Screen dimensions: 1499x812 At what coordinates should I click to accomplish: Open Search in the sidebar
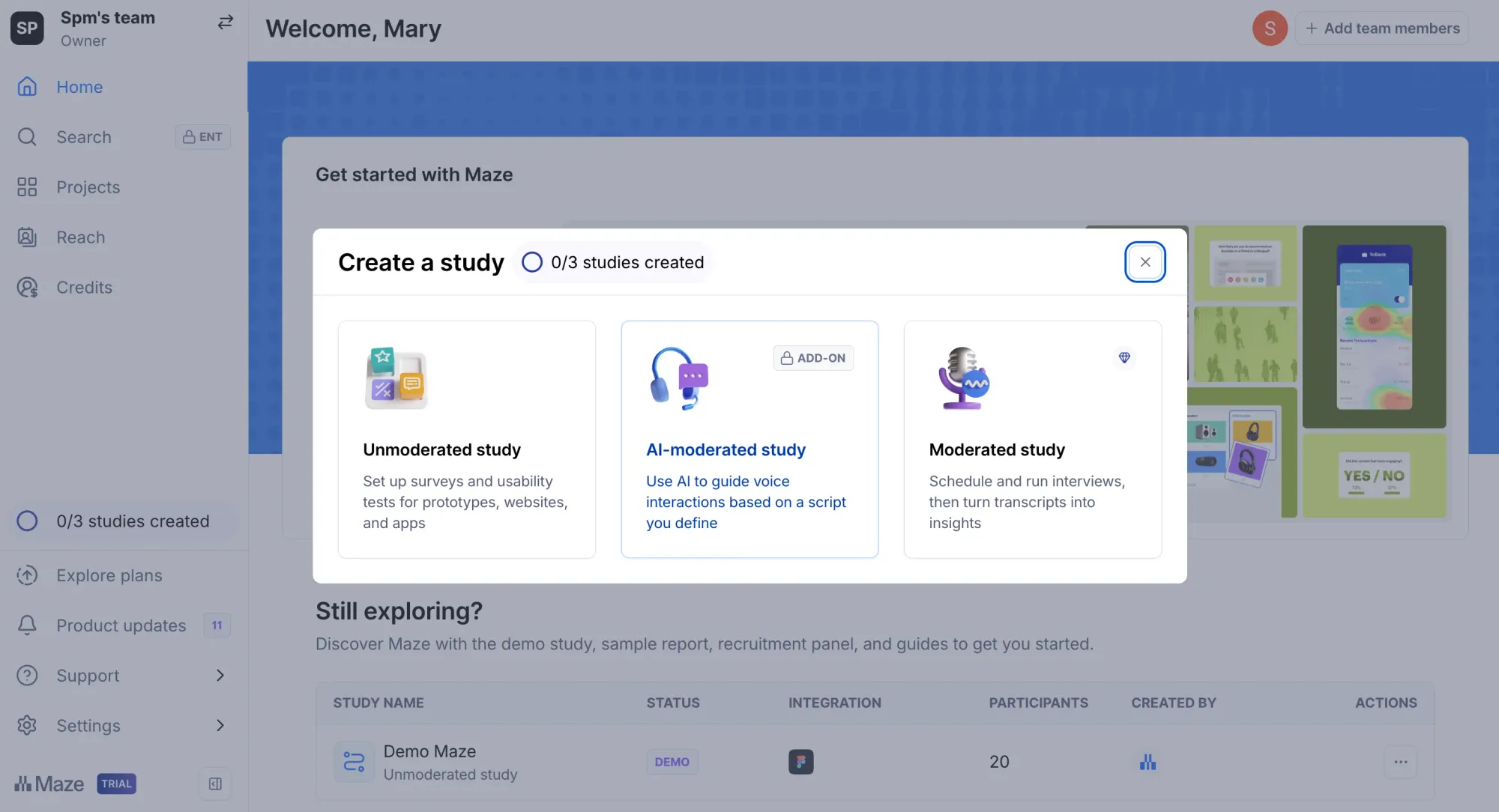click(124, 137)
